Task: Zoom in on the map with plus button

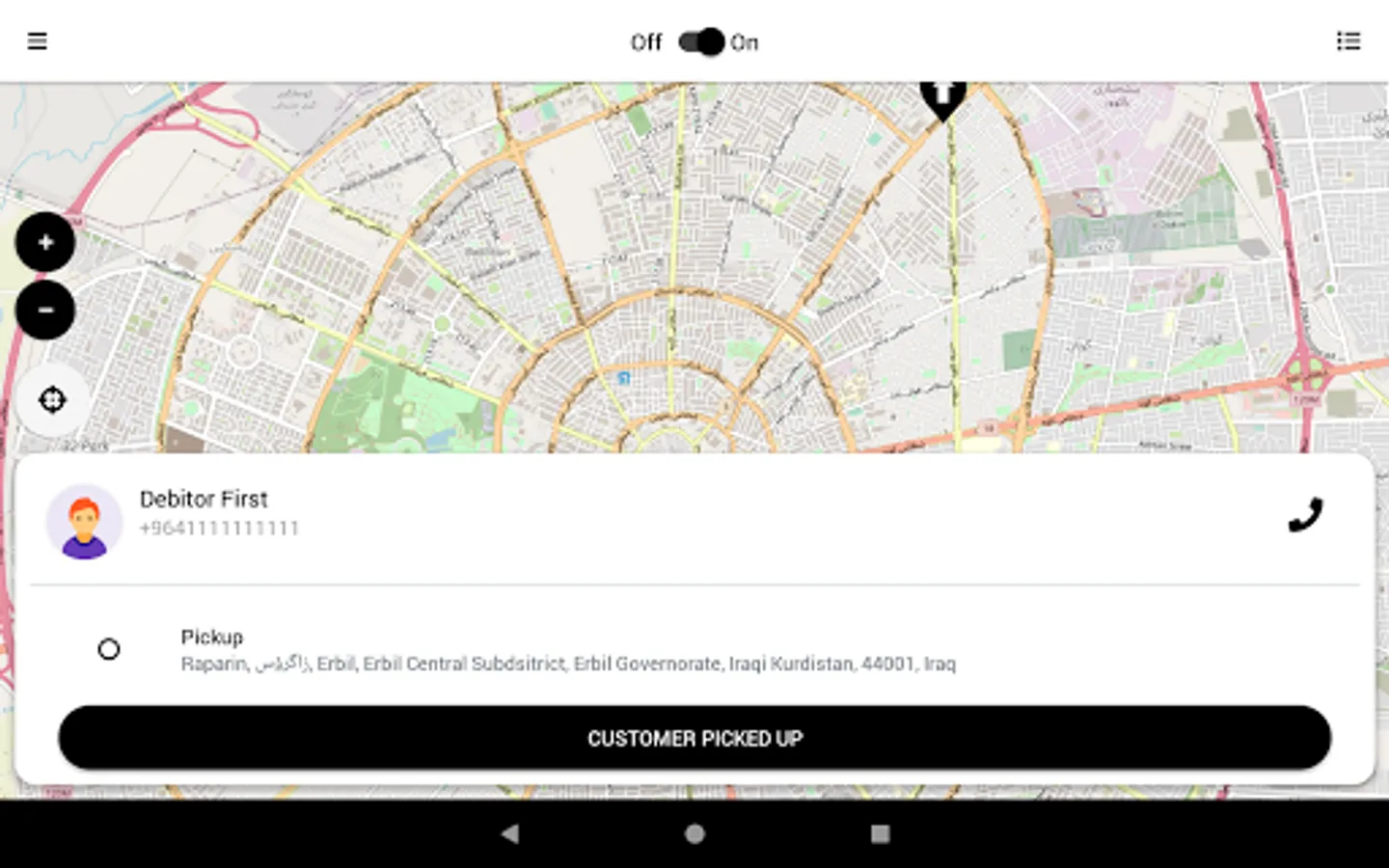Action: 45,242
